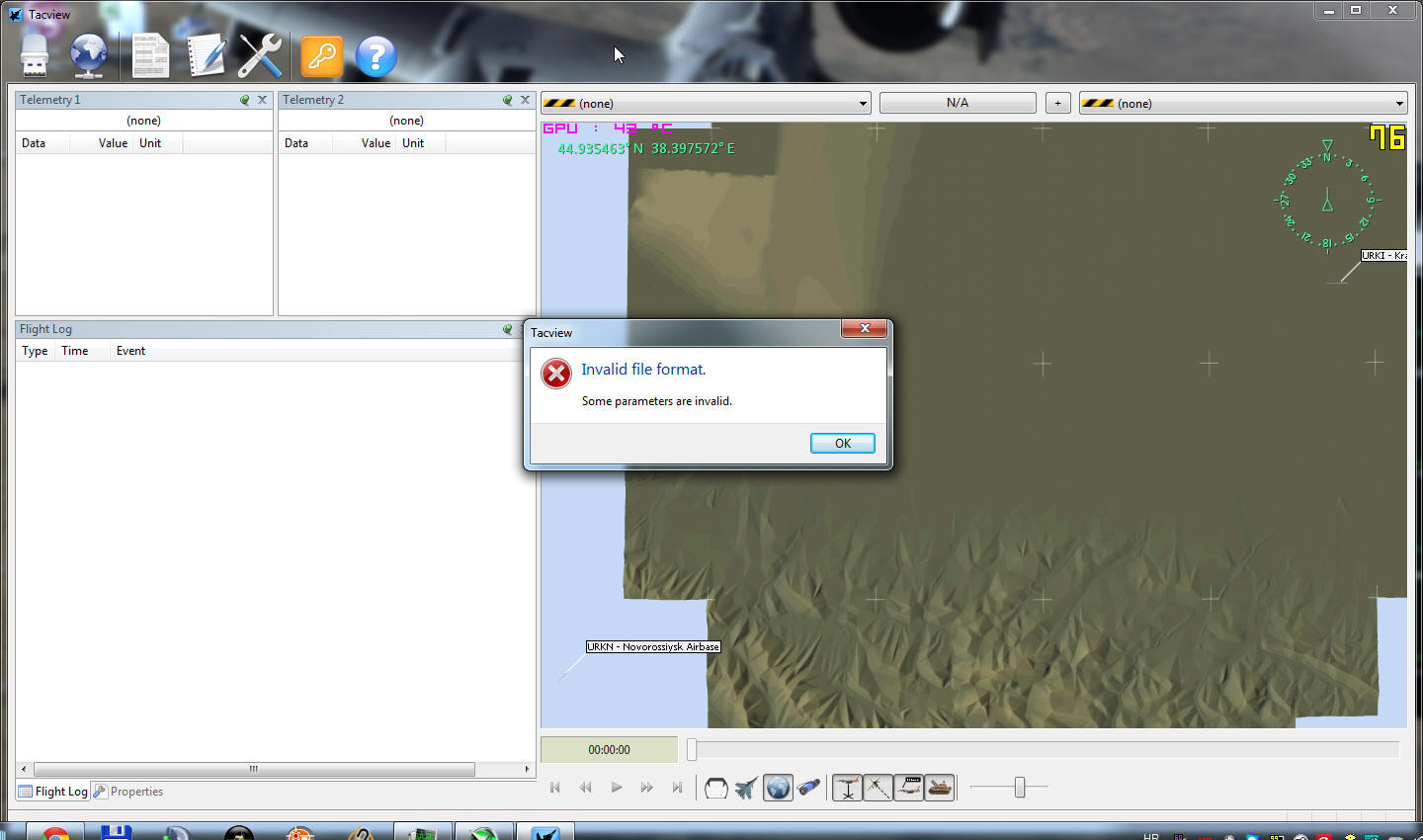
Task: Click the USB device icon in toolbar
Action: (35, 56)
